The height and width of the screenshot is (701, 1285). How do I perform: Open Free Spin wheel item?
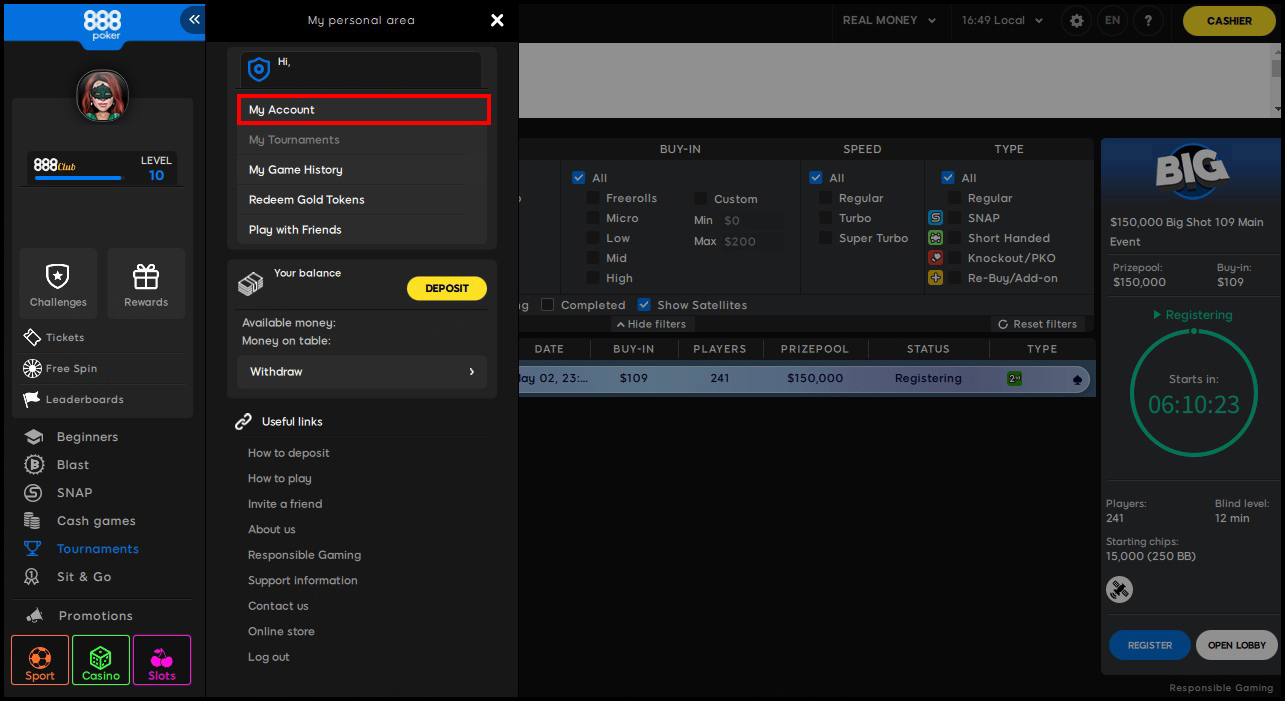(60, 369)
